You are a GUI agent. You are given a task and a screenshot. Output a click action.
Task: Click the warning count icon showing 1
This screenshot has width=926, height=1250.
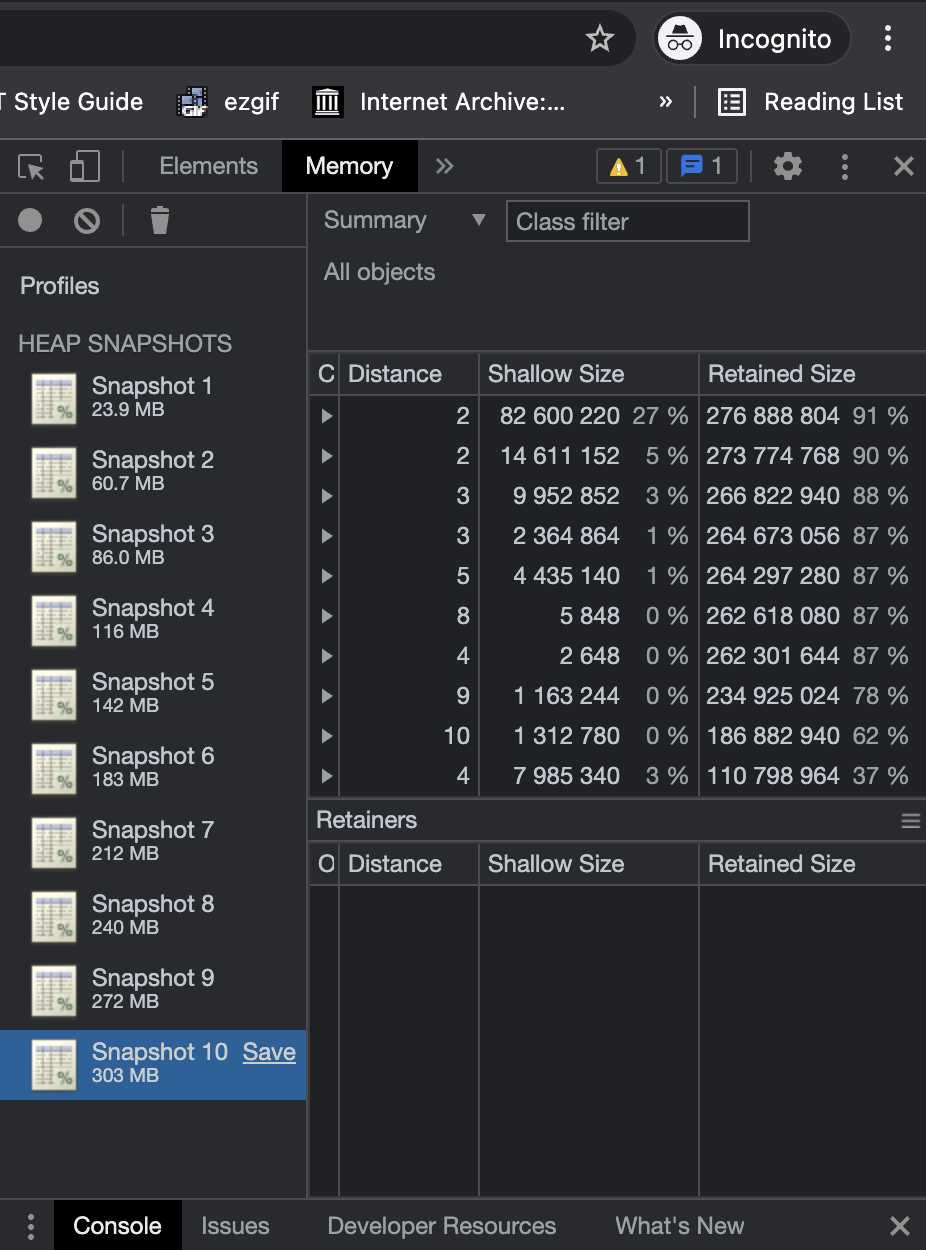628,166
